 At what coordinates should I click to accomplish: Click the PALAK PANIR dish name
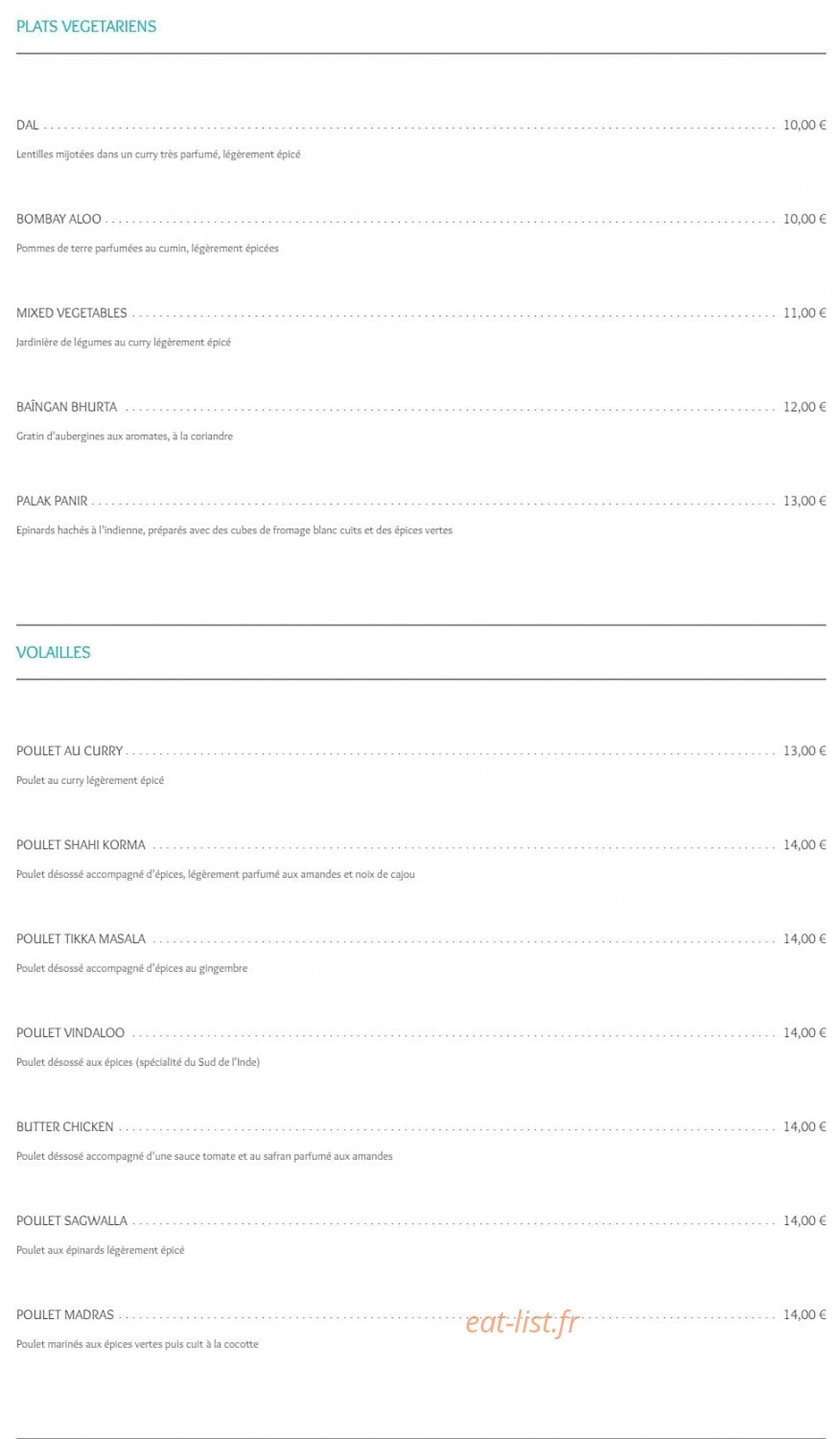point(52,501)
